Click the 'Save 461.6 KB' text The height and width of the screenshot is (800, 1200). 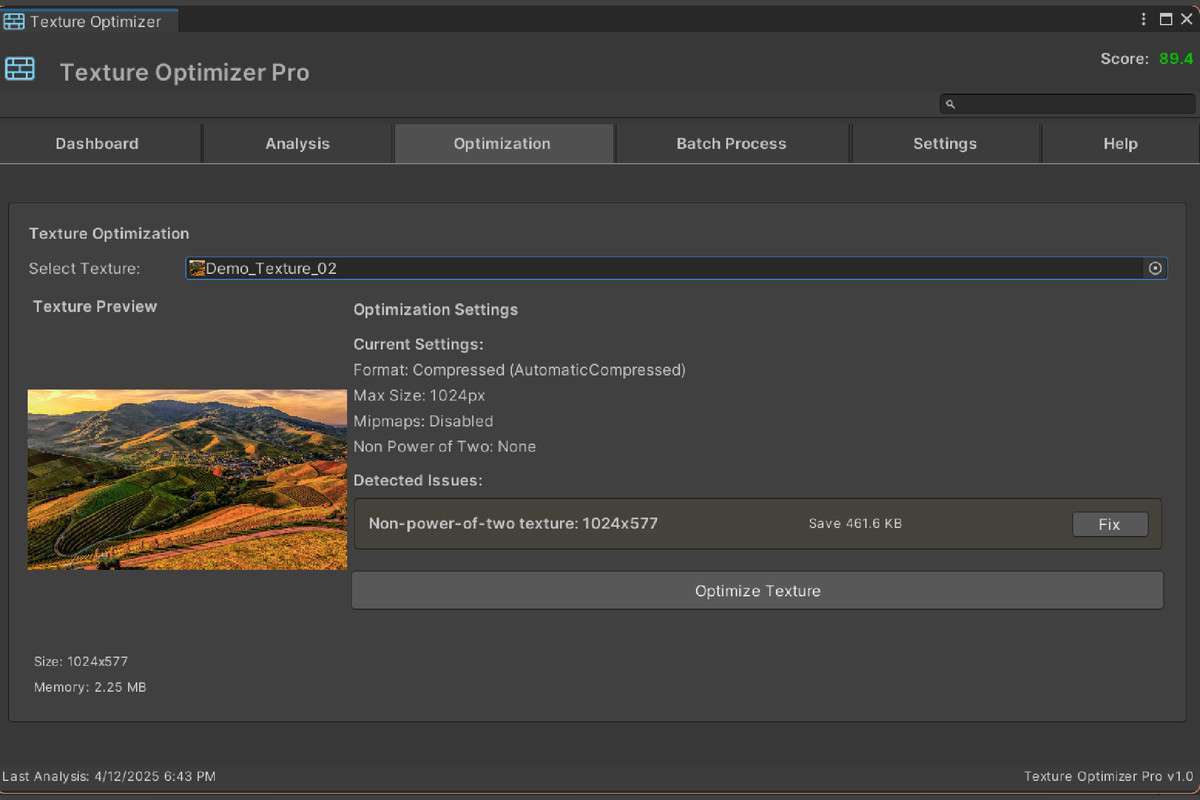point(855,523)
